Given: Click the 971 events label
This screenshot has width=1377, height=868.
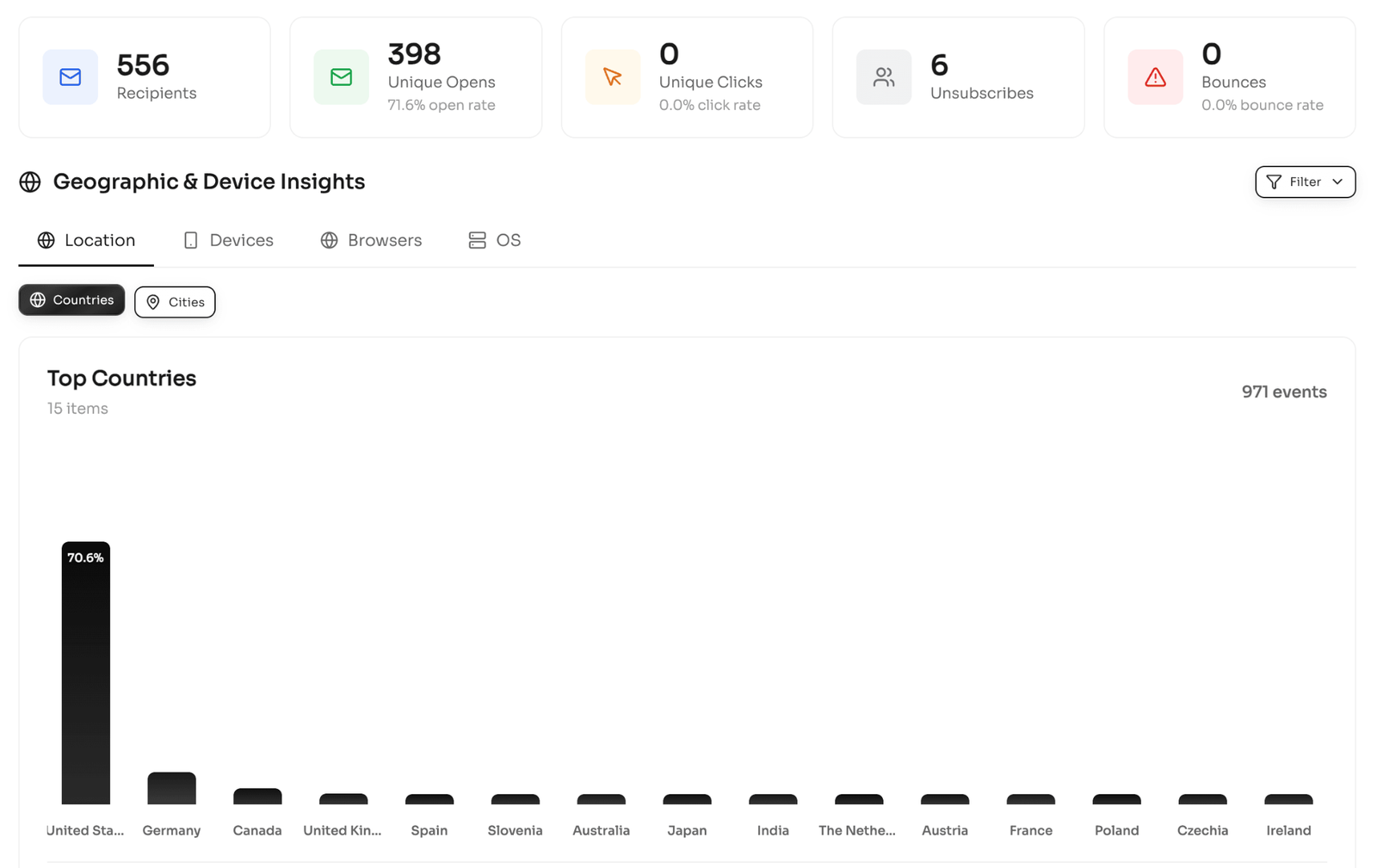Looking at the screenshot, I should click(x=1284, y=391).
